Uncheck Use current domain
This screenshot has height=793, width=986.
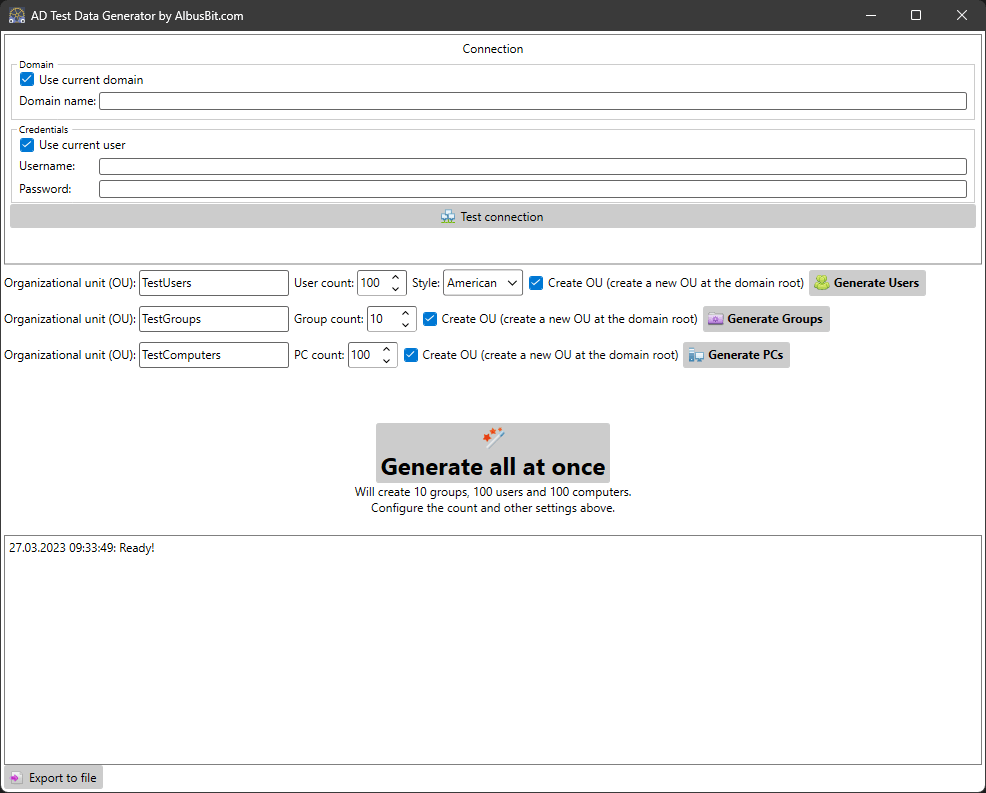coord(27,79)
